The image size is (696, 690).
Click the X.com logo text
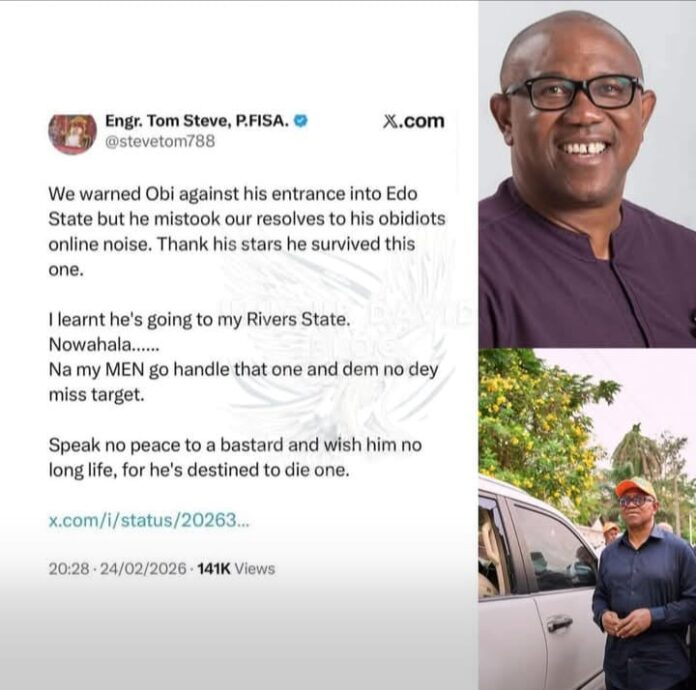(x=413, y=121)
